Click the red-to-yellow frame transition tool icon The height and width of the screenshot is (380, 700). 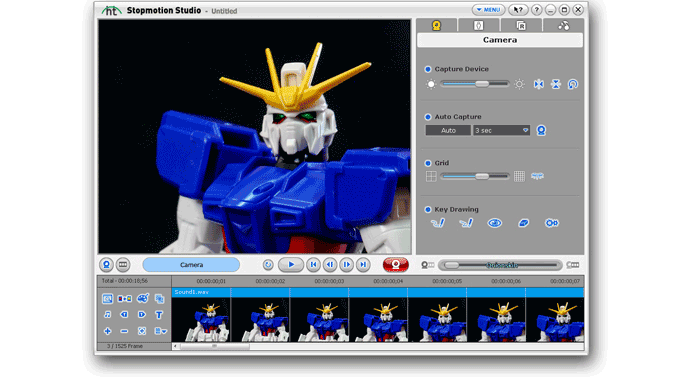[125, 299]
